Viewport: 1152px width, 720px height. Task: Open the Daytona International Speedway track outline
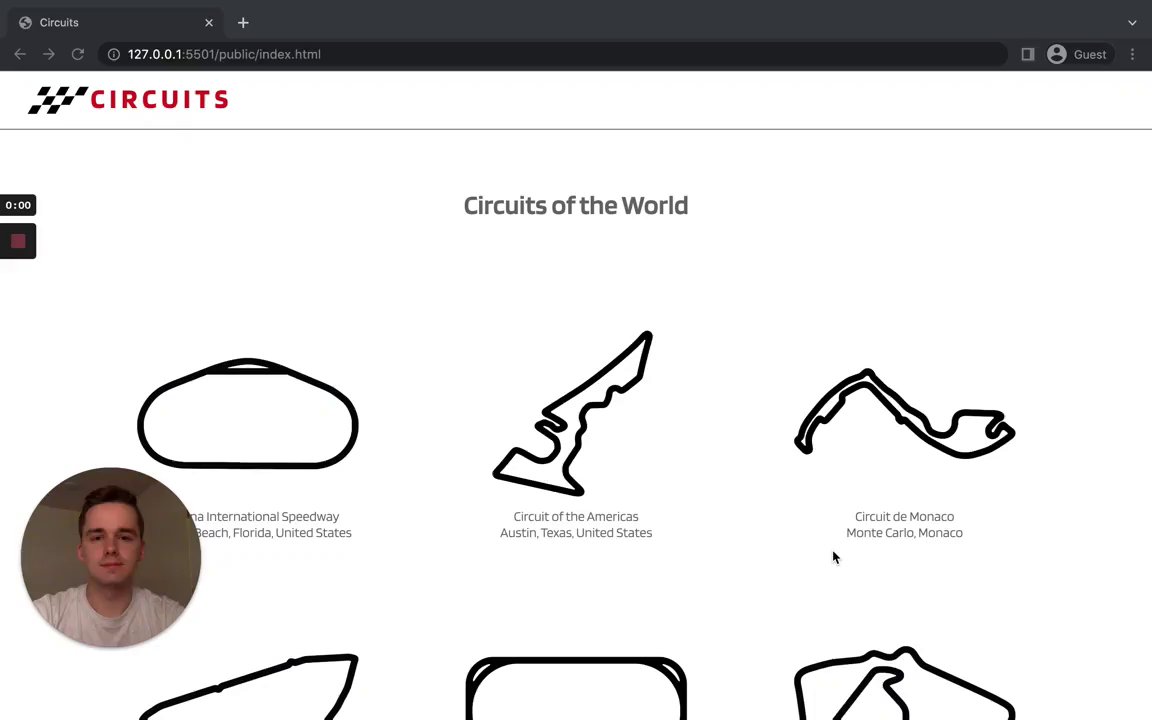pyautogui.click(x=248, y=414)
